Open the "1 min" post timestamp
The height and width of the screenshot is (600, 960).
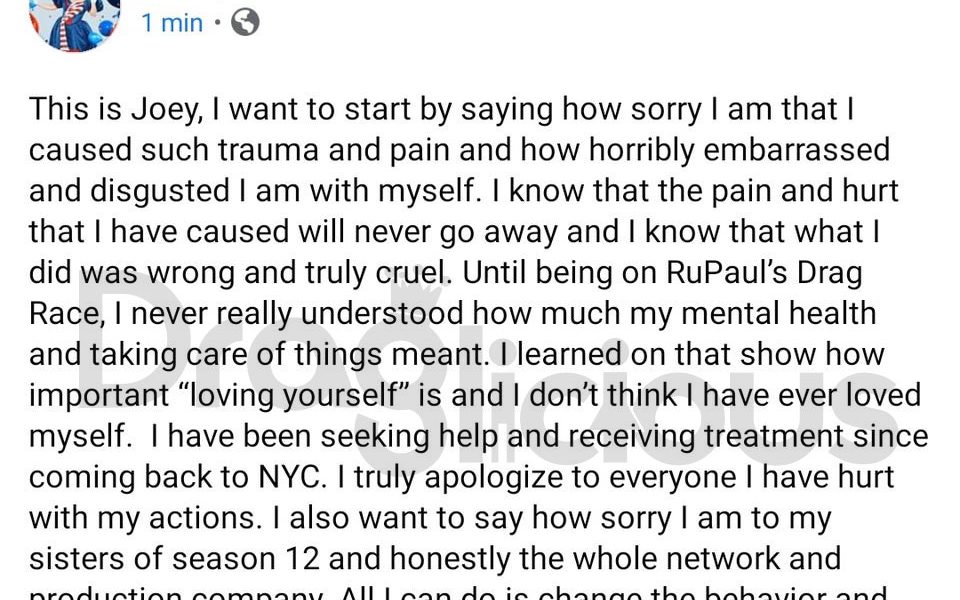[172, 23]
